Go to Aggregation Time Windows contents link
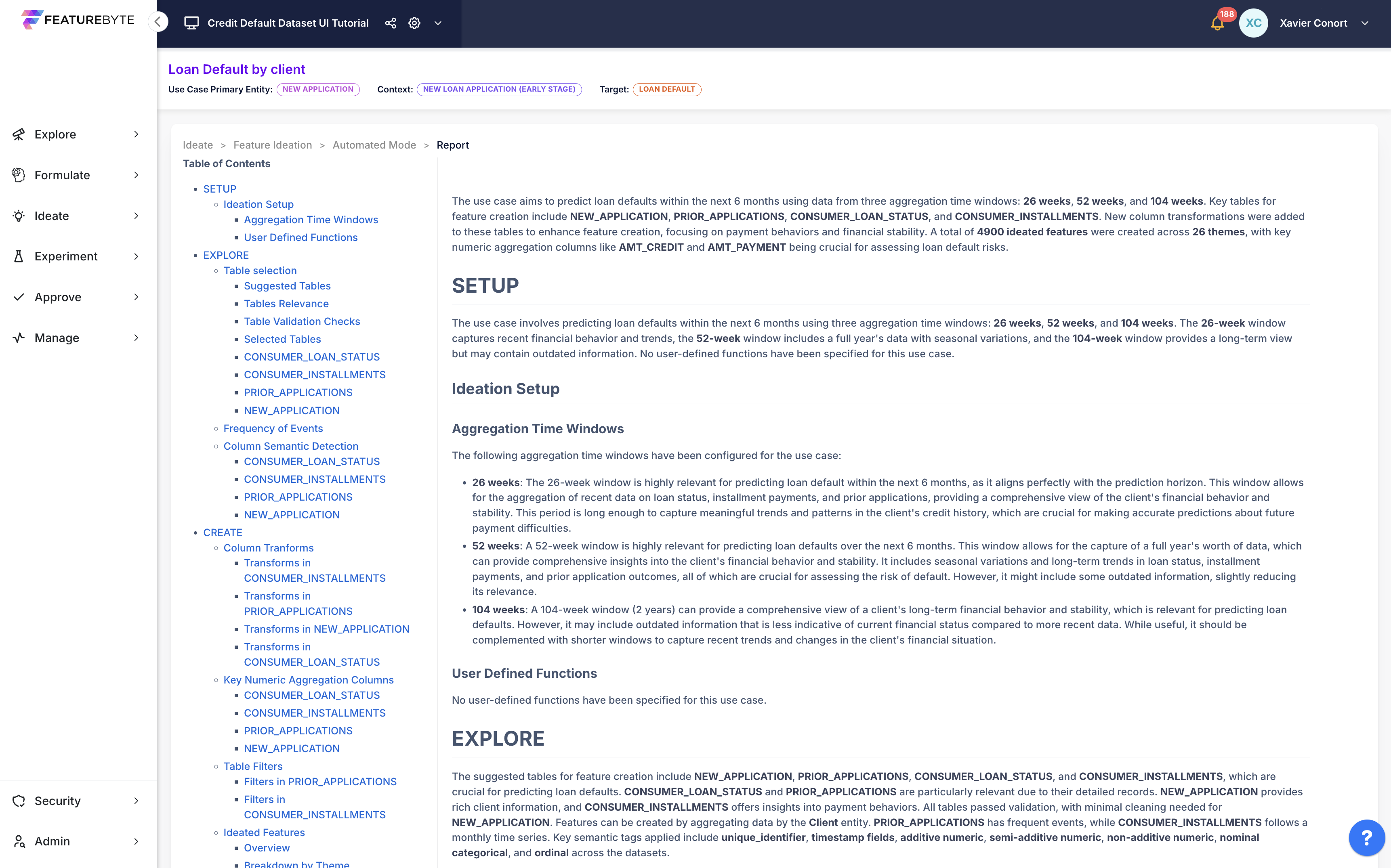This screenshot has width=1391, height=868. point(311,220)
